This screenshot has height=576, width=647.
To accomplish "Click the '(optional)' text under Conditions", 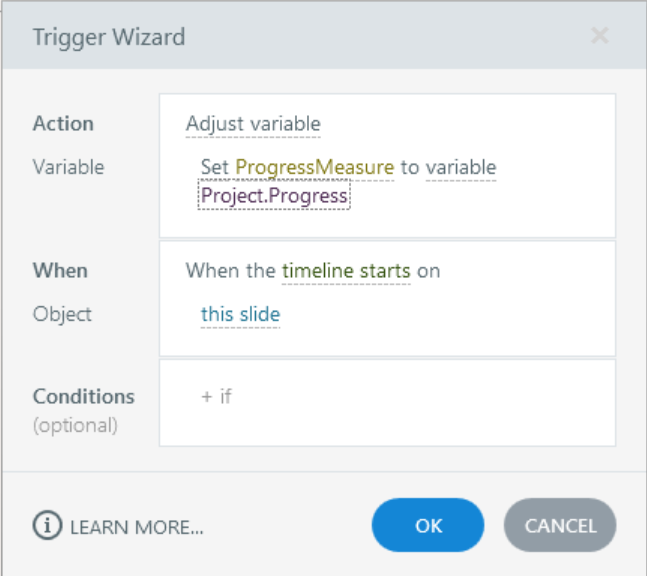I will [x=75, y=425].
